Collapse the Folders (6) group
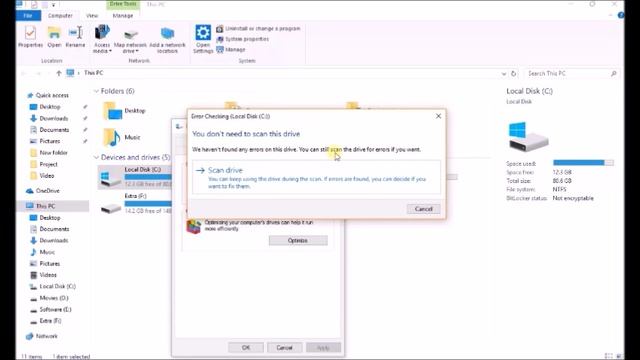The width and height of the screenshot is (640, 360). (x=96, y=91)
